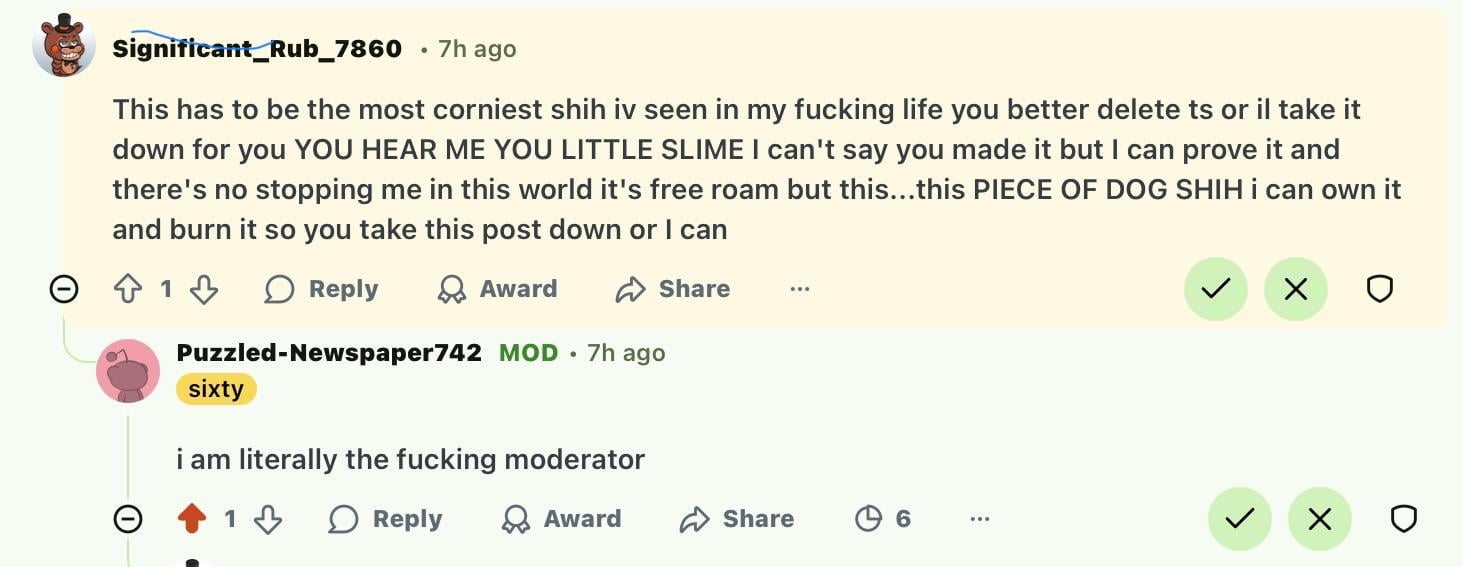
Task: Collapse Puzzled-Newspaper742's reply thread
Action: click(128, 519)
